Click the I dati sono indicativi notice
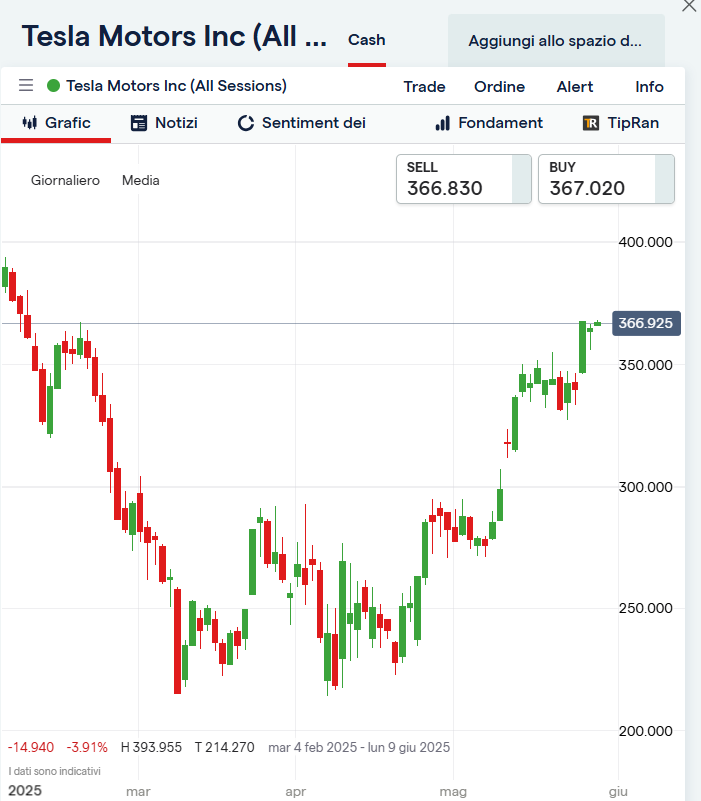This screenshot has width=701, height=801. click(55, 771)
